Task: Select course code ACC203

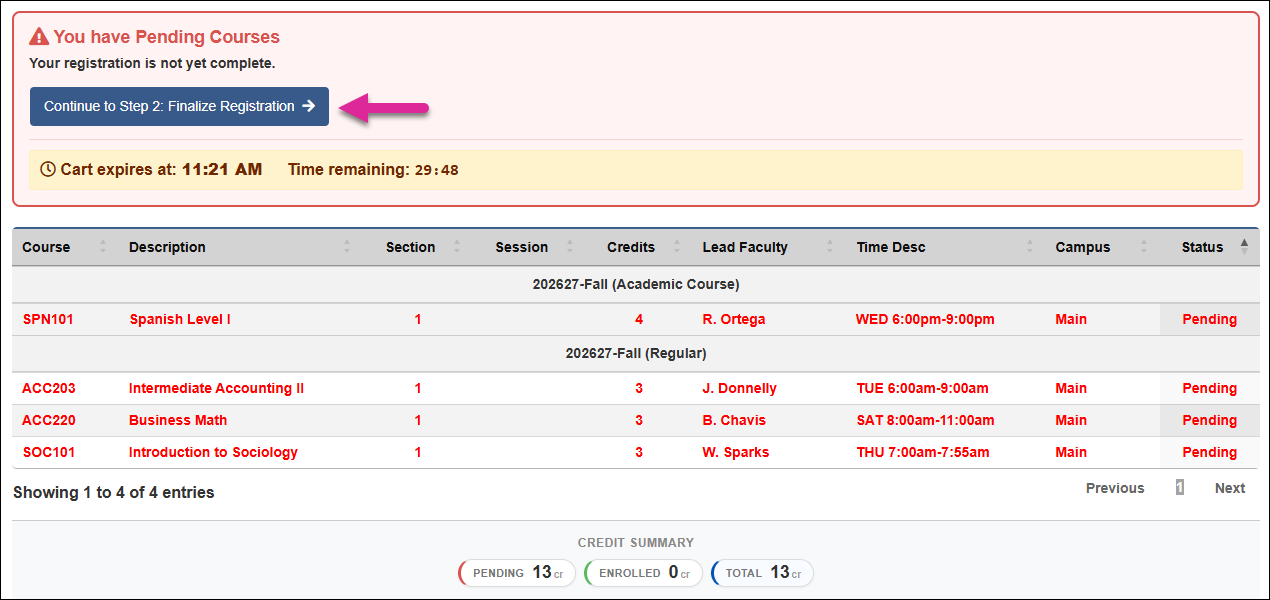Action: click(x=49, y=388)
